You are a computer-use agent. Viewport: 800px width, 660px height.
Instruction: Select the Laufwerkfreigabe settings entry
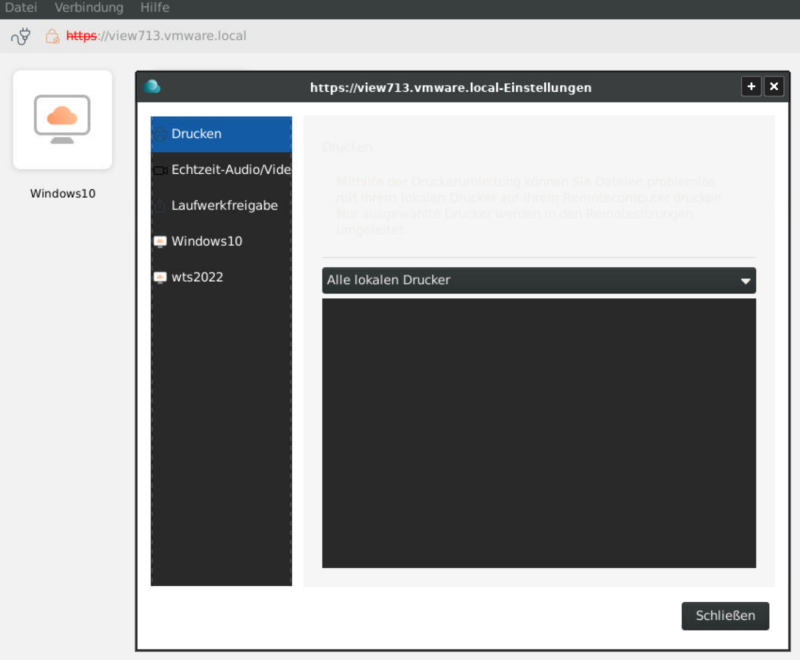[x=224, y=206]
